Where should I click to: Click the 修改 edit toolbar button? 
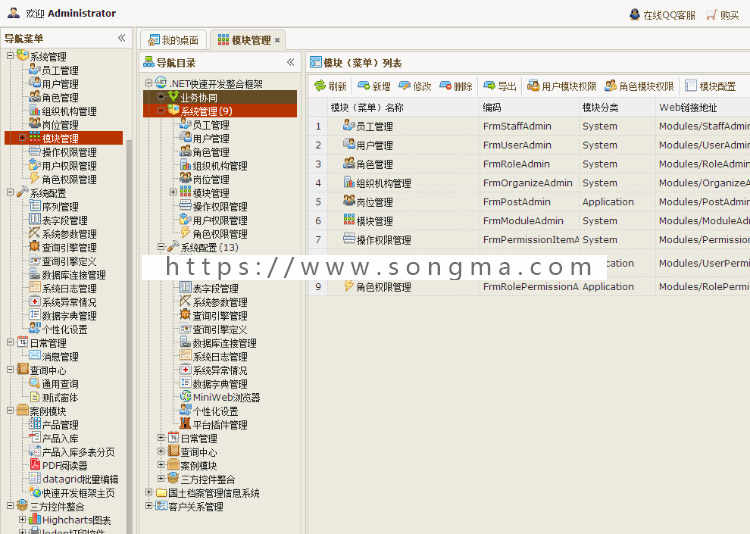415,86
